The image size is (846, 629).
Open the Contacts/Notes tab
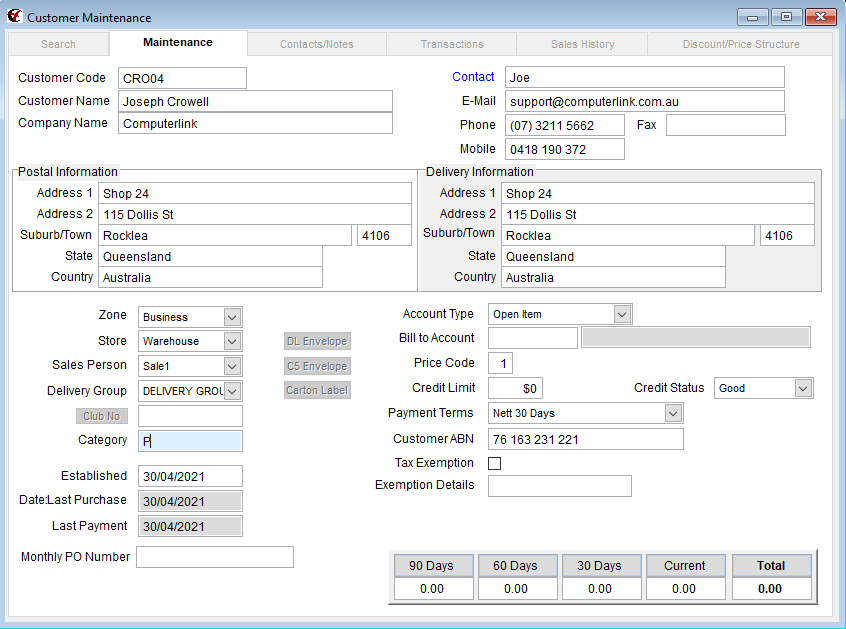[317, 44]
